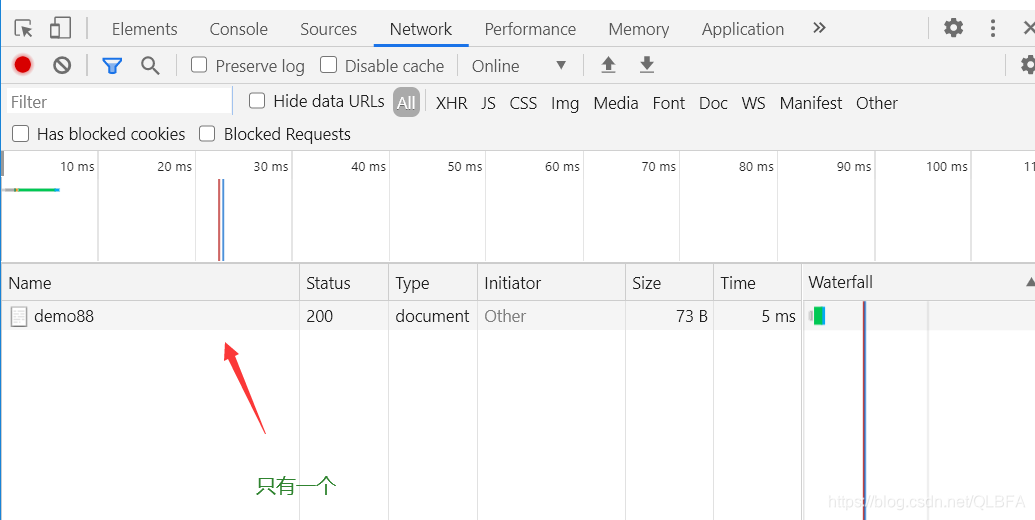1035x520 pixels.
Task: Sort by Status column header
Action: [x=344, y=282]
